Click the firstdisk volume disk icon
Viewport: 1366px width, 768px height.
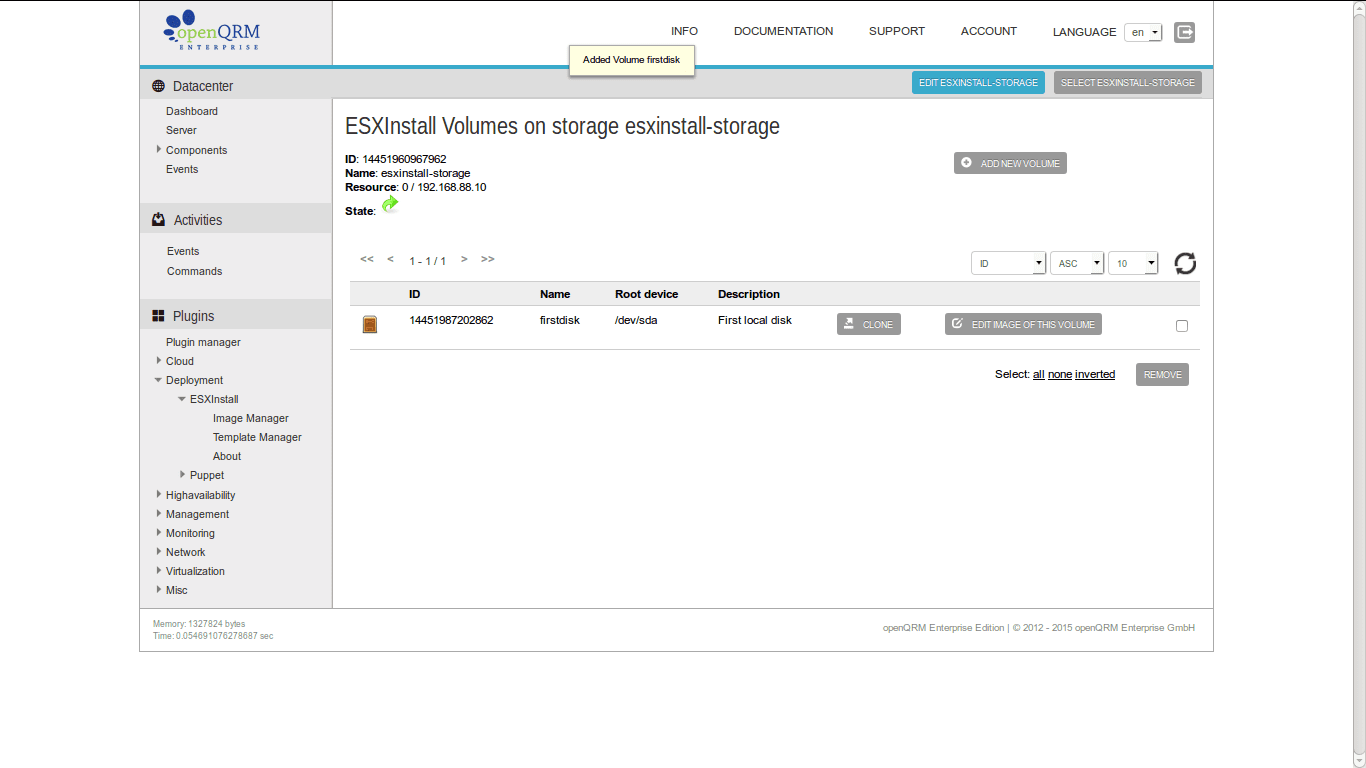pos(370,324)
